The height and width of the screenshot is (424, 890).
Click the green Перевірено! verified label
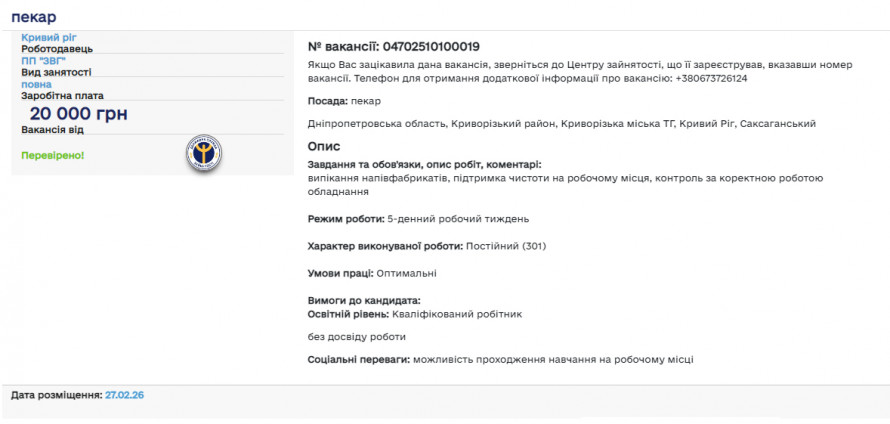click(x=53, y=156)
